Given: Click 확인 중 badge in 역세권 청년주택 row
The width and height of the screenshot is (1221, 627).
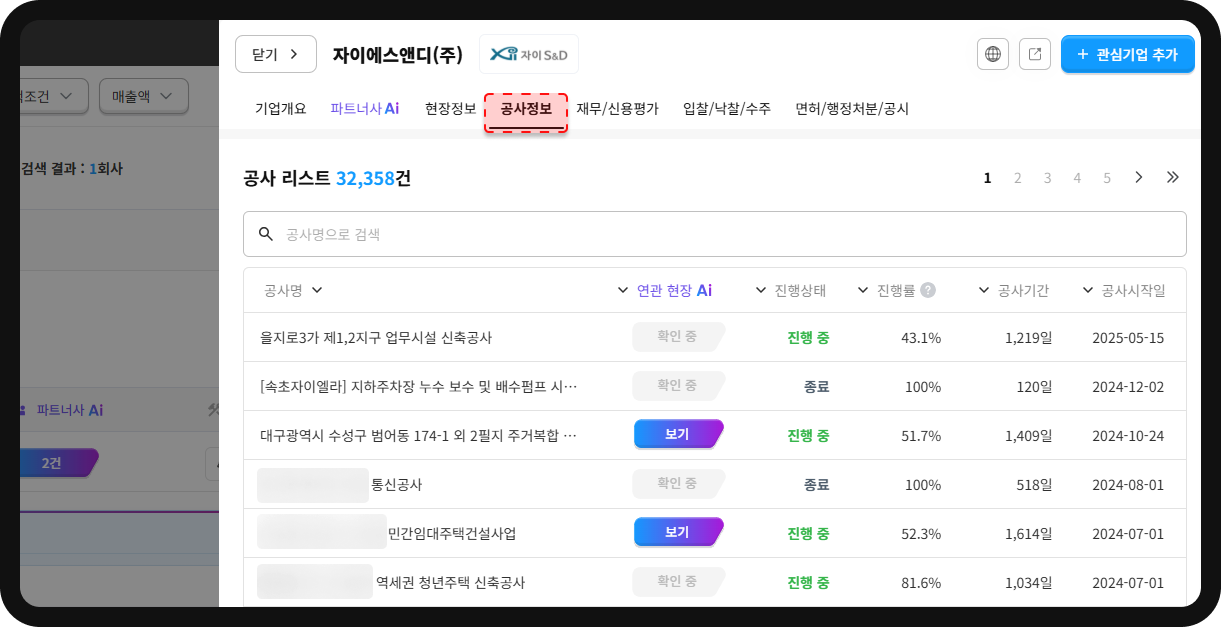Looking at the screenshot, I should click(678, 581).
